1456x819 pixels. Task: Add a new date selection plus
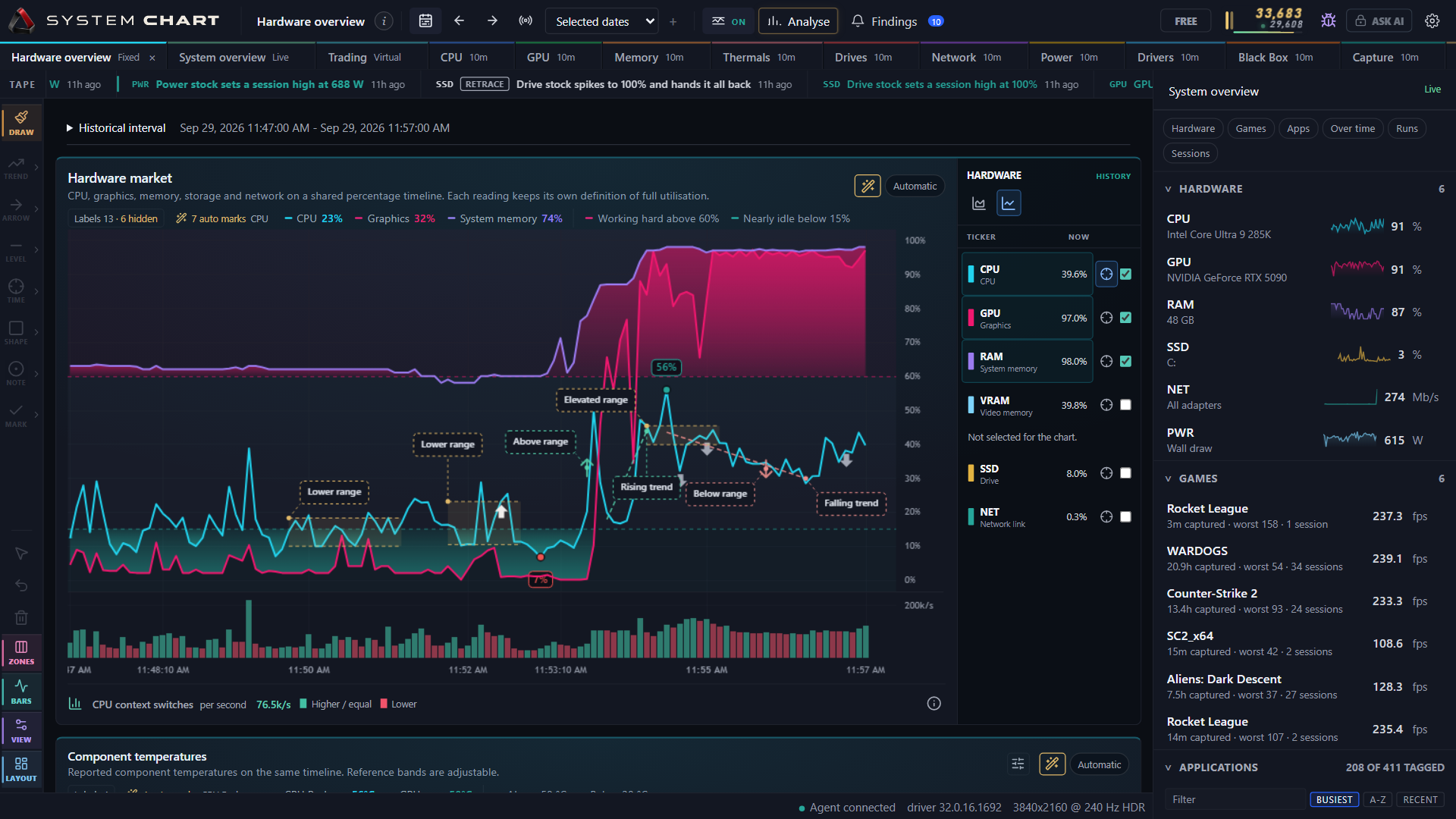(x=673, y=21)
